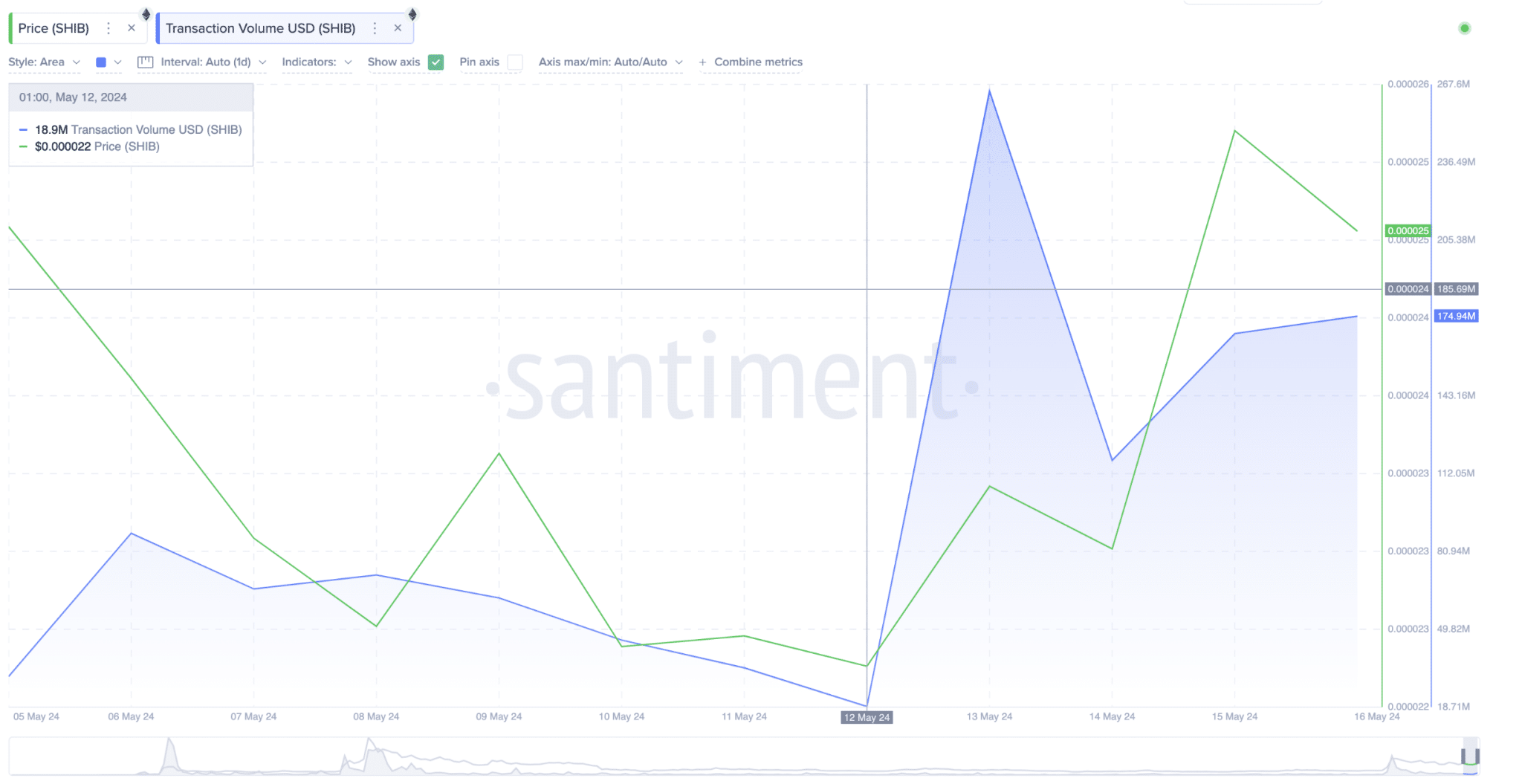Click the 18.9M Transaction Volume tooltip line
The height and width of the screenshot is (784, 1522).
pyautogui.click(x=131, y=129)
